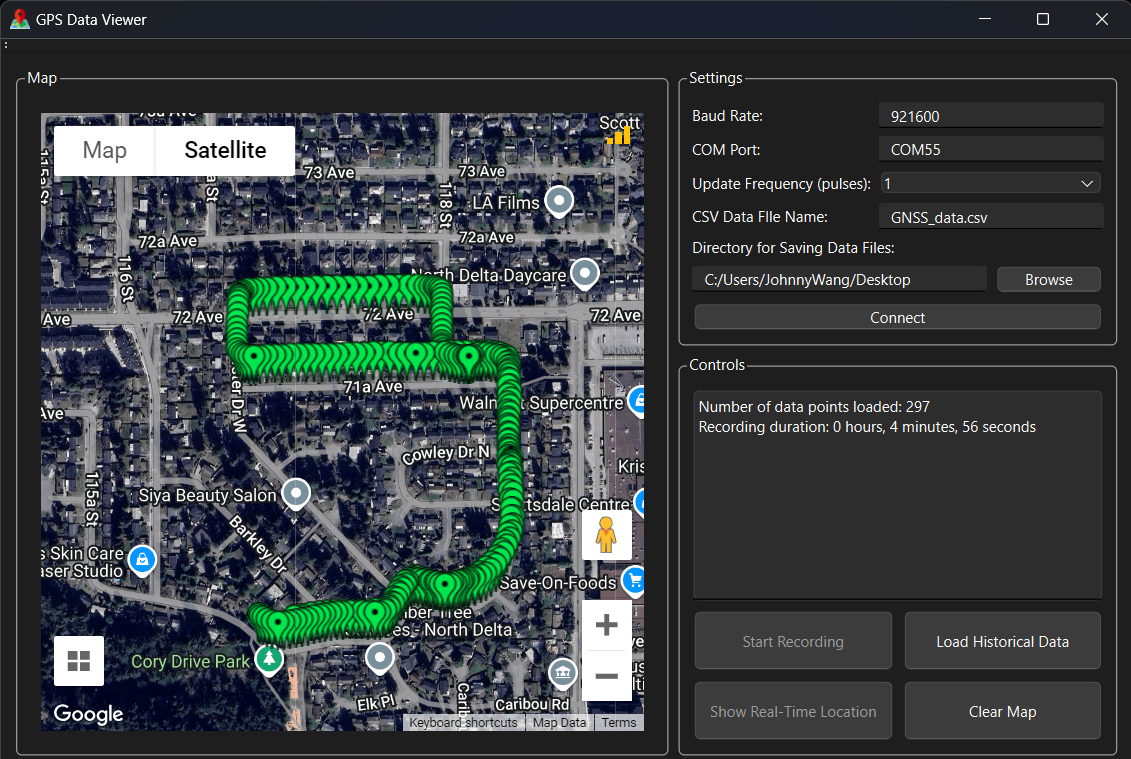Open the map tiles grid menu
Screen dimensions: 1131x759
[79, 660]
